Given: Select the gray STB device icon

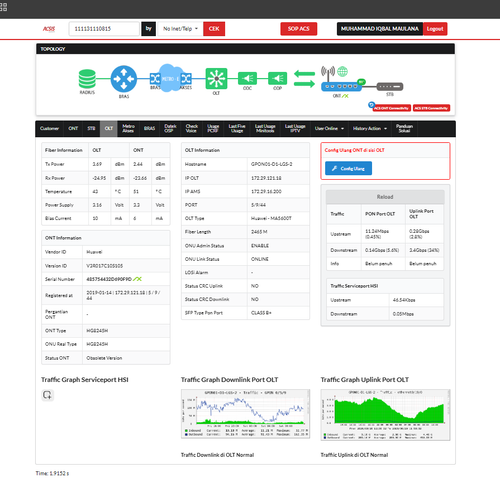Looking at the screenshot, I should click(x=390, y=87).
